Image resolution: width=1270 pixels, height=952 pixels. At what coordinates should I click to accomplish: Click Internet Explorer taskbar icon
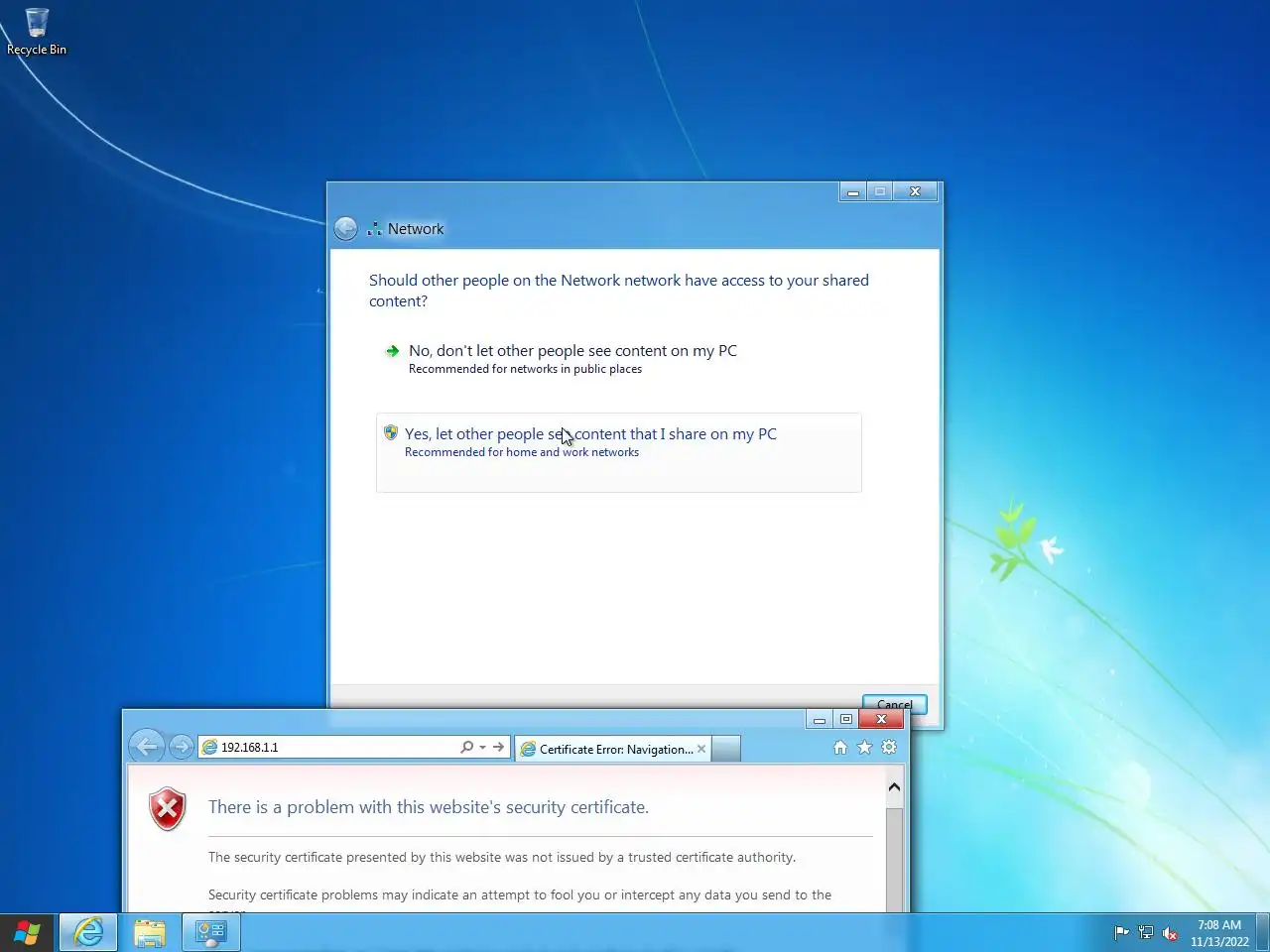coord(88,932)
